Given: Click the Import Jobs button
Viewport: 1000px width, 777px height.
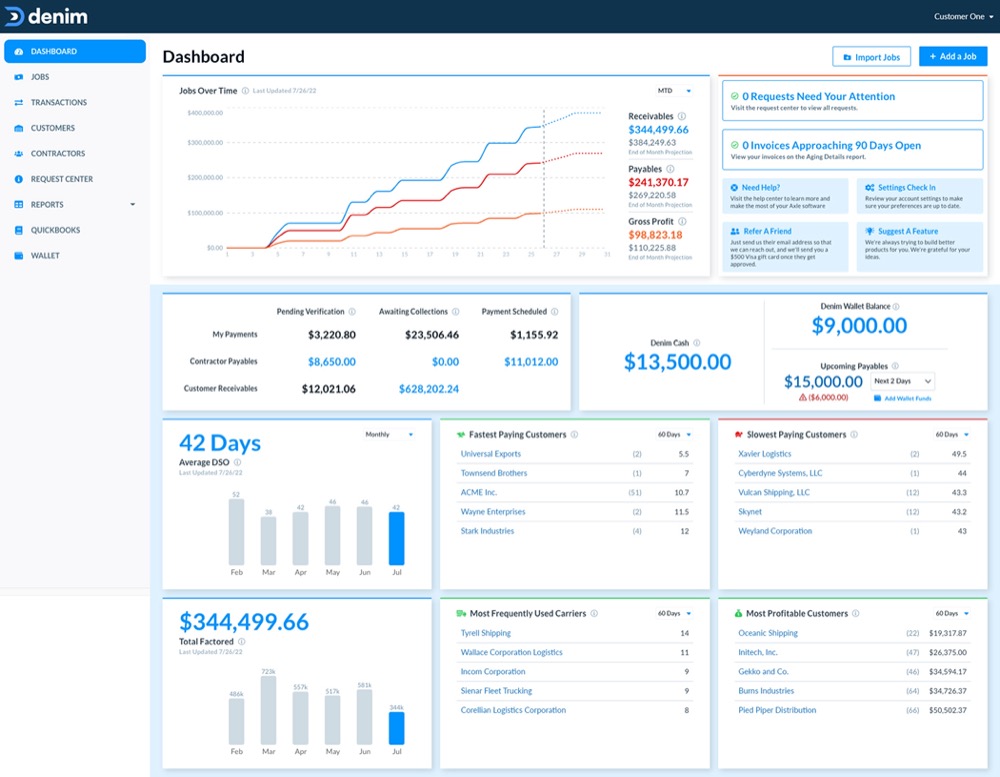Looking at the screenshot, I should click(871, 57).
